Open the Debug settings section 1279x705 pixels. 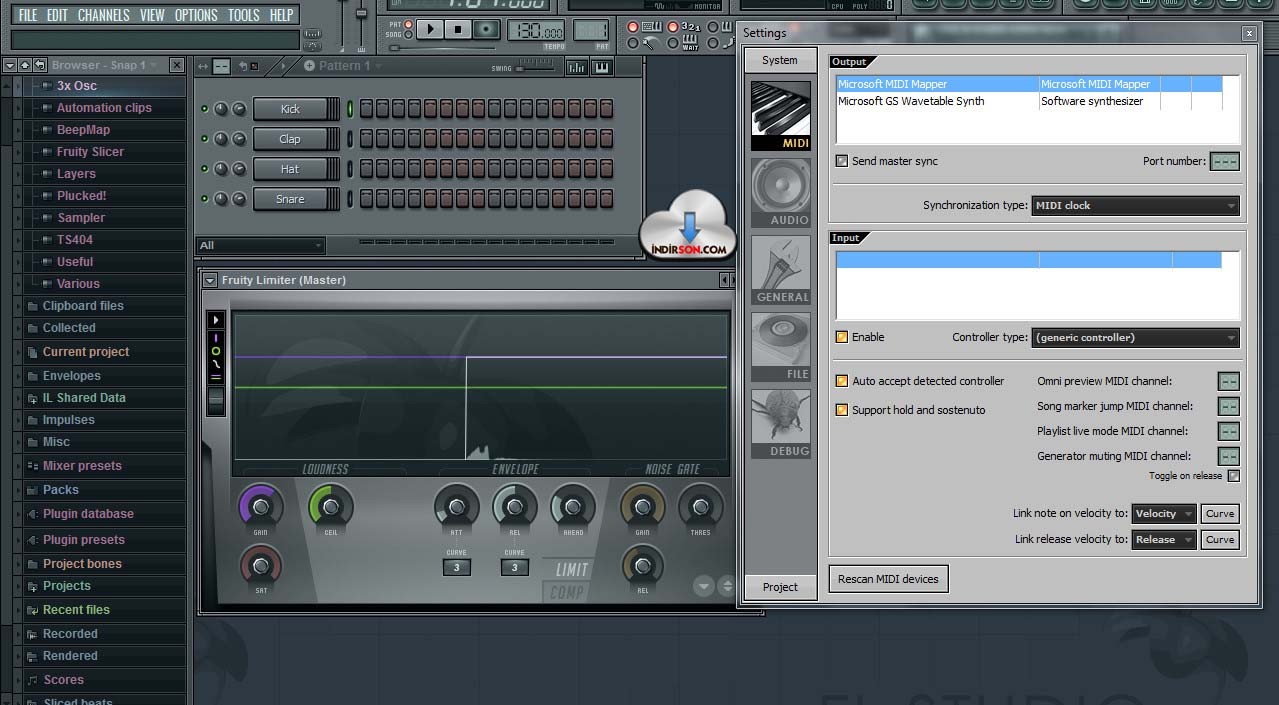[x=780, y=423]
